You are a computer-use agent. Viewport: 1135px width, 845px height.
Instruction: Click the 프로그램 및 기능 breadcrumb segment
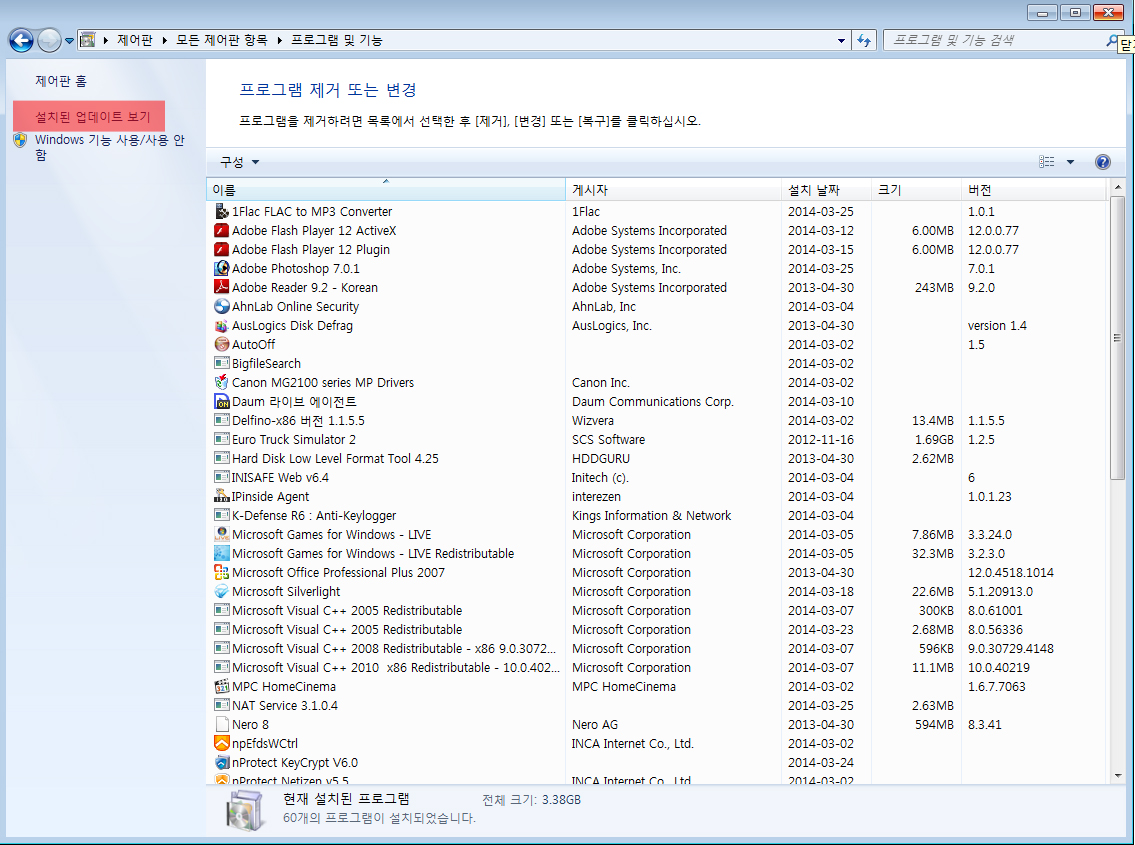[x=337, y=41]
